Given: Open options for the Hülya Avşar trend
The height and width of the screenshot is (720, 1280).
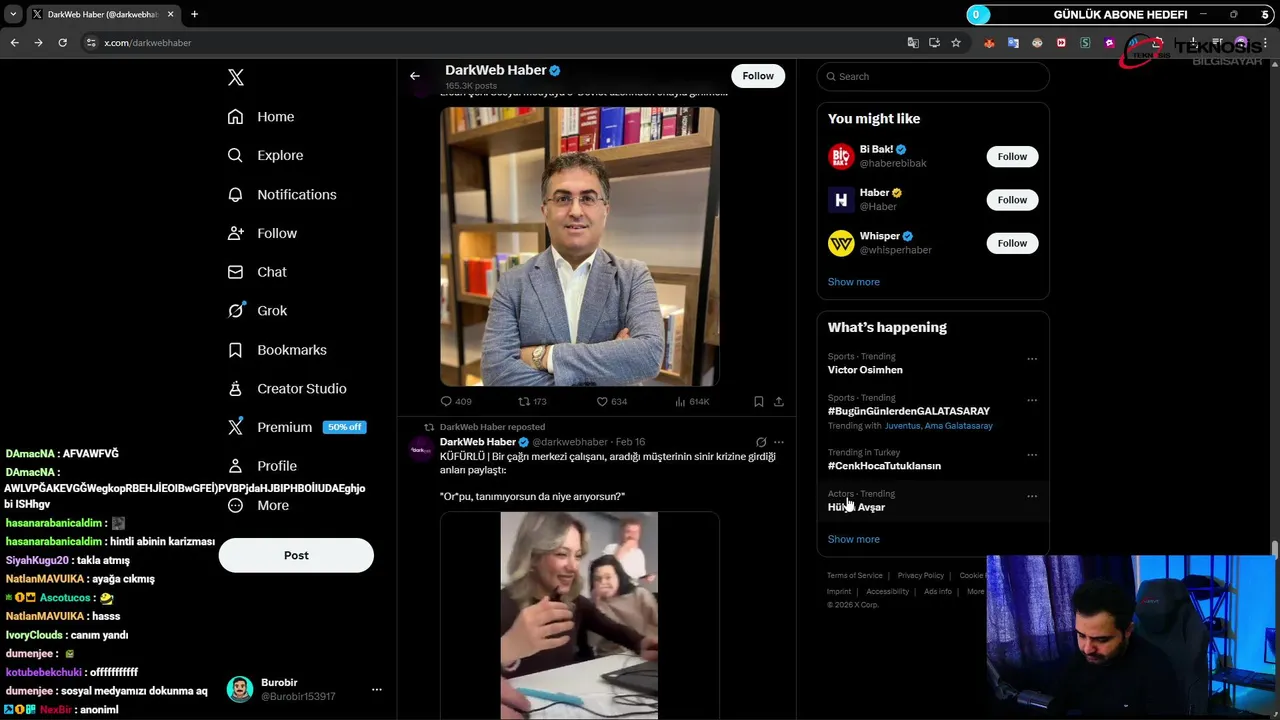Looking at the screenshot, I should [1032, 496].
